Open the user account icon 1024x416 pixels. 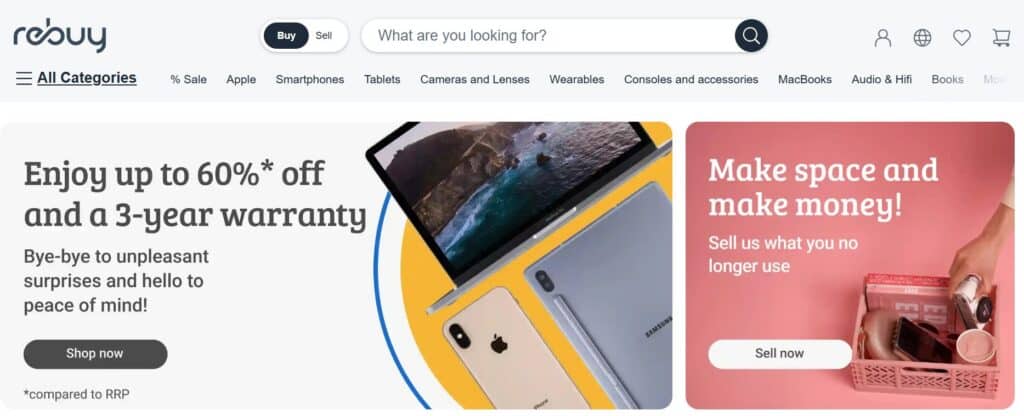(883, 38)
